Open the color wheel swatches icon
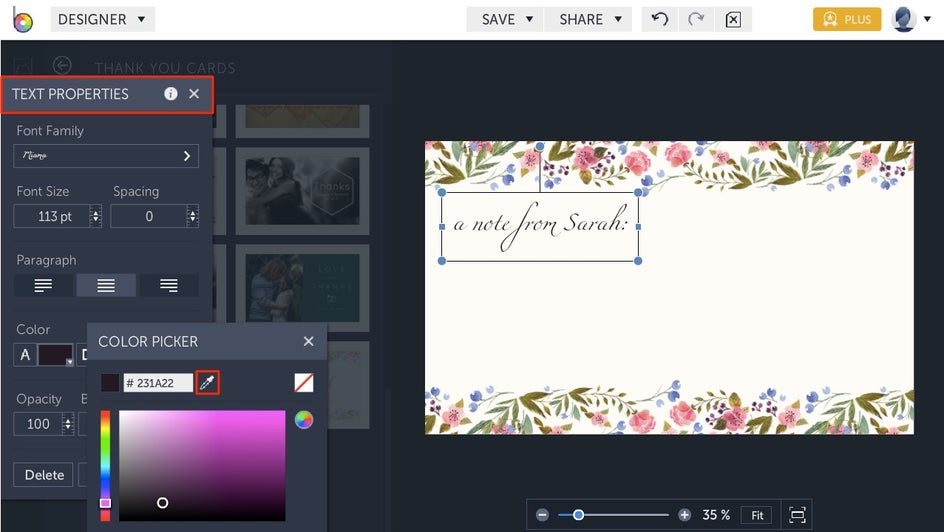Viewport: 944px width, 532px height. click(x=304, y=419)
